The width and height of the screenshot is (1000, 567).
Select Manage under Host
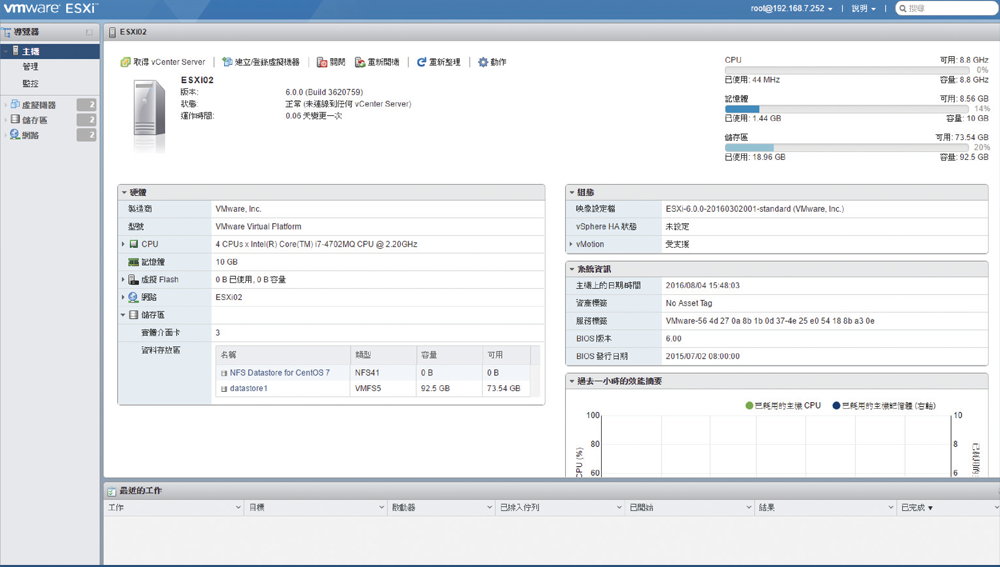31,66
